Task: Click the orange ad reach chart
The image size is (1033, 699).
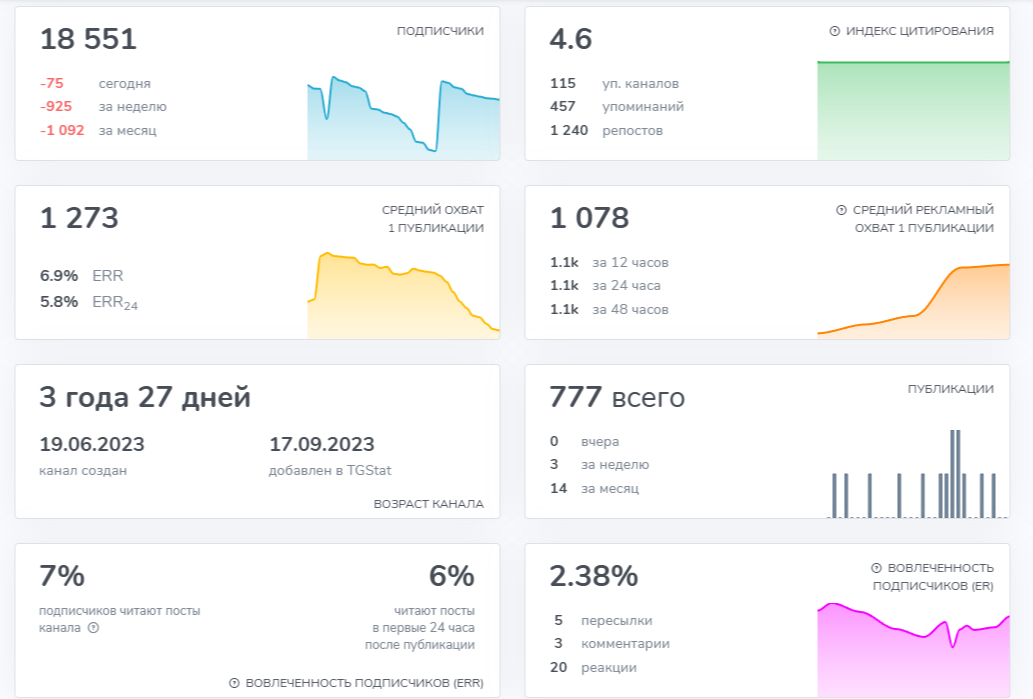Action: click(x=913, y=302)
